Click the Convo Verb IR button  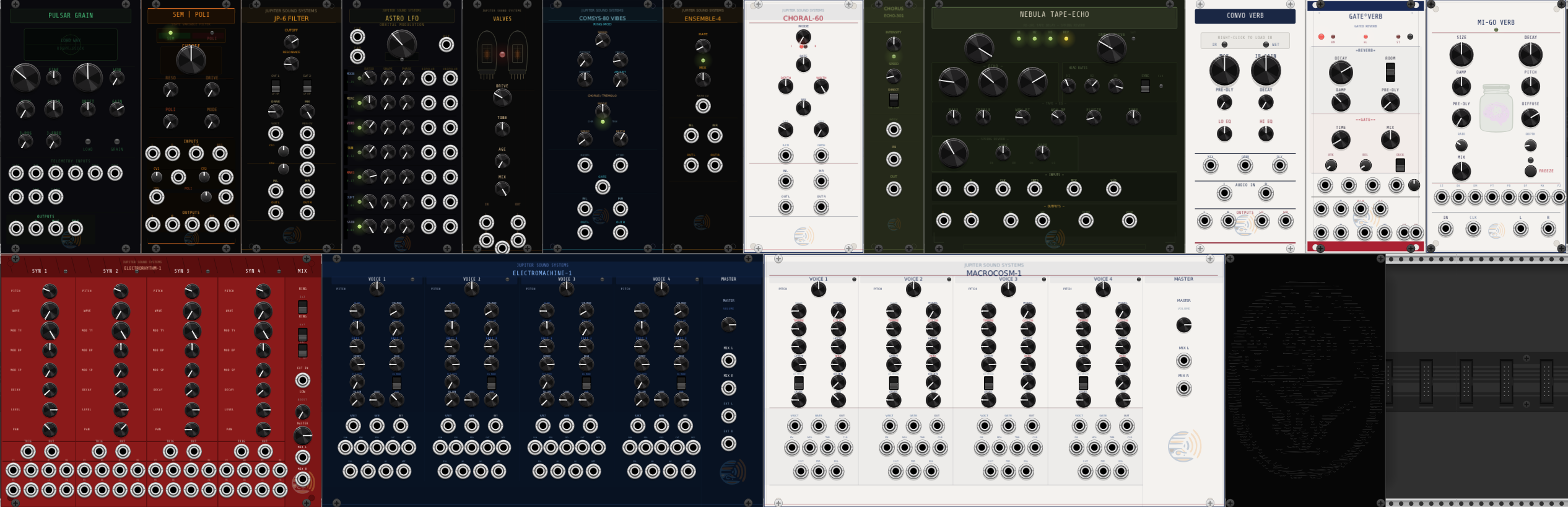tap(1224, 45)
